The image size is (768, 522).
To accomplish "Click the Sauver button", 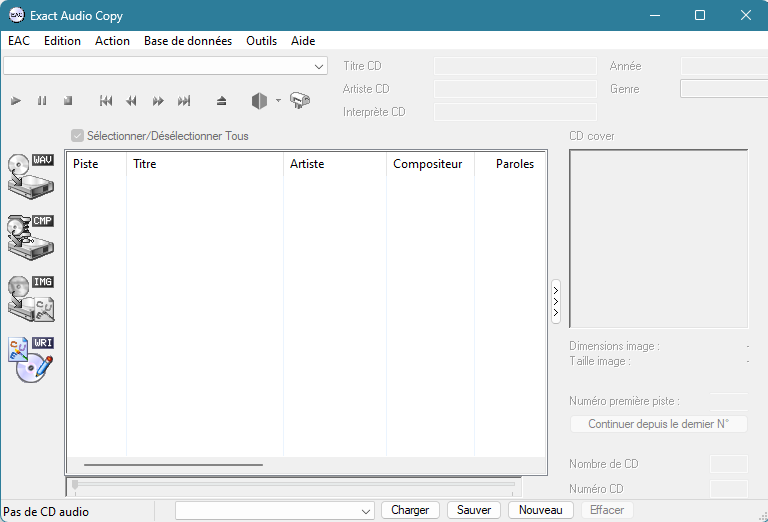I will tap(474, 510).
